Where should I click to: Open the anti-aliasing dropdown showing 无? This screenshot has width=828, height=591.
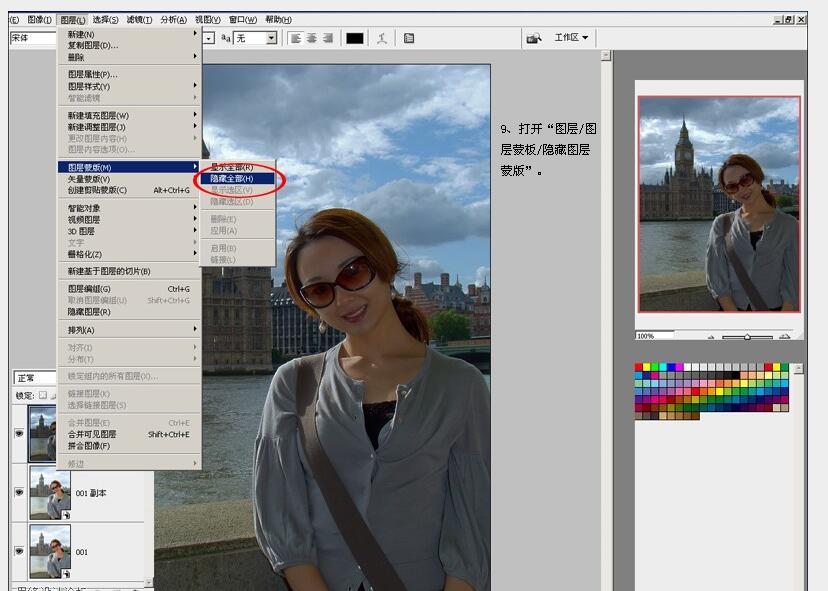coord(255,38)
